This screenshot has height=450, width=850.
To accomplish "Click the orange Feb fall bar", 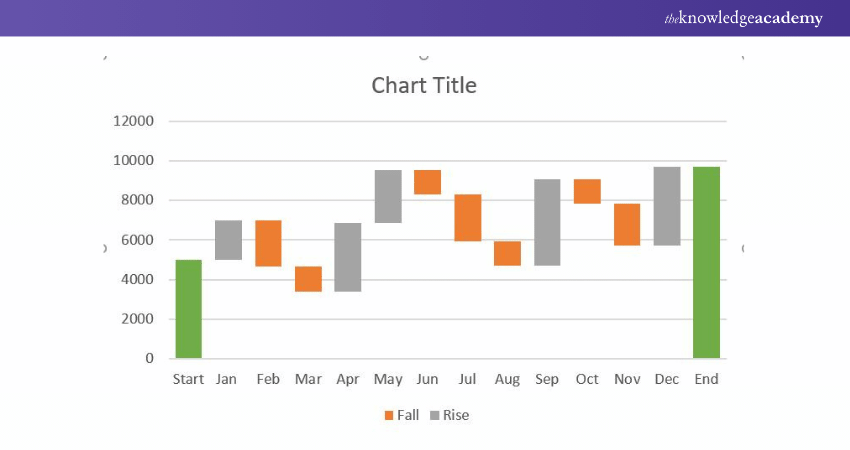I will point(268,243).
